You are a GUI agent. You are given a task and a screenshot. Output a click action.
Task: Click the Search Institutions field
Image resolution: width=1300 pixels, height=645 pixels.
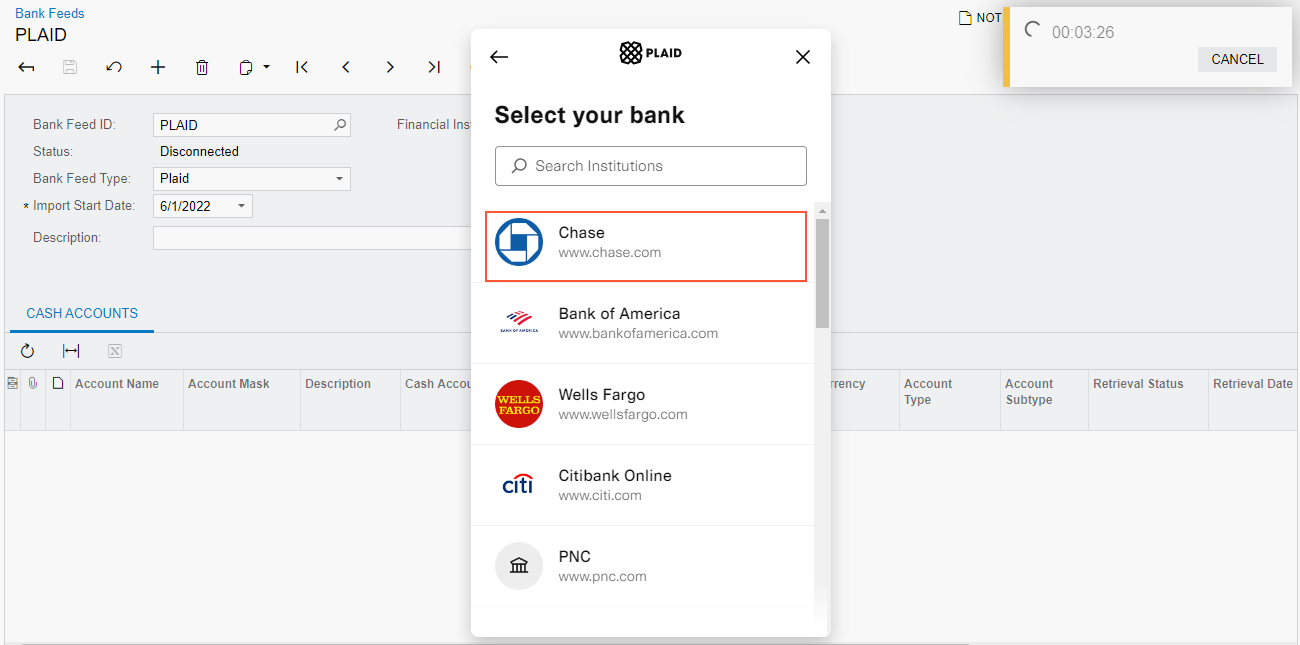click(x=651, y=166)
